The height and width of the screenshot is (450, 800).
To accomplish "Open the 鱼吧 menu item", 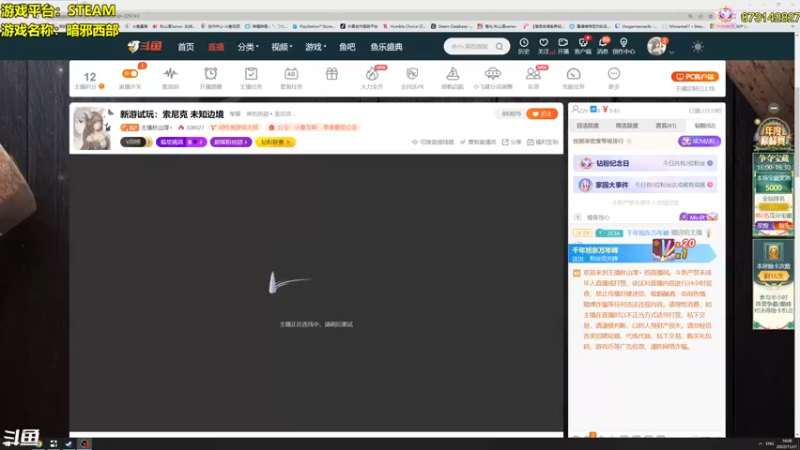I will tap(347, 47).
